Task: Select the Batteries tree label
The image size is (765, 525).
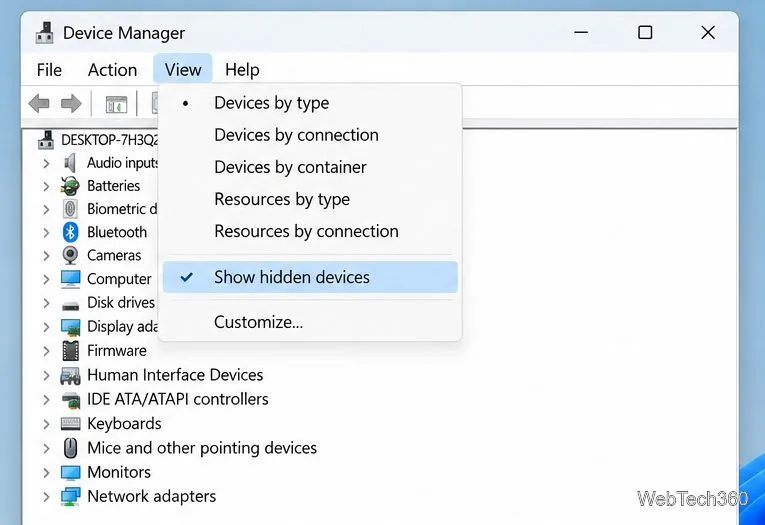Action: (x=114, y=186)
